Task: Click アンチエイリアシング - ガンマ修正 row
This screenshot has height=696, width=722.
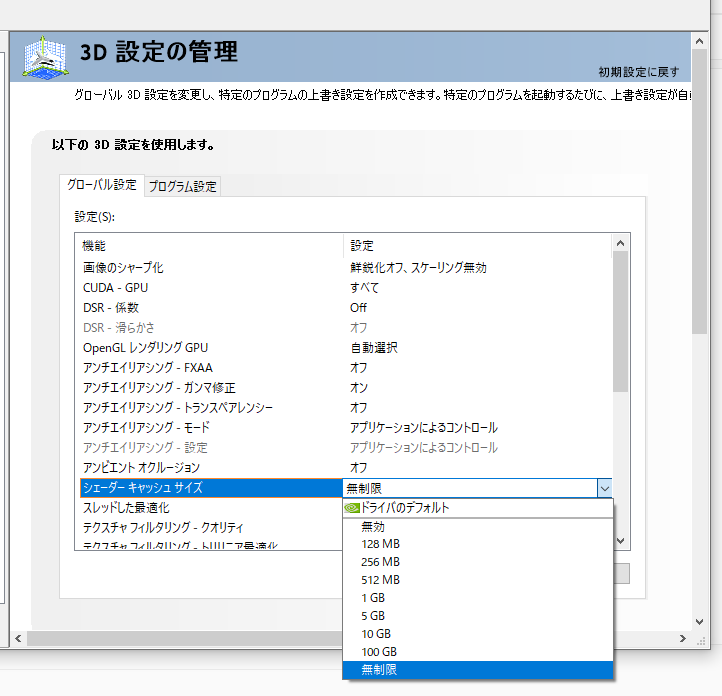Action: tap(345, 388)
